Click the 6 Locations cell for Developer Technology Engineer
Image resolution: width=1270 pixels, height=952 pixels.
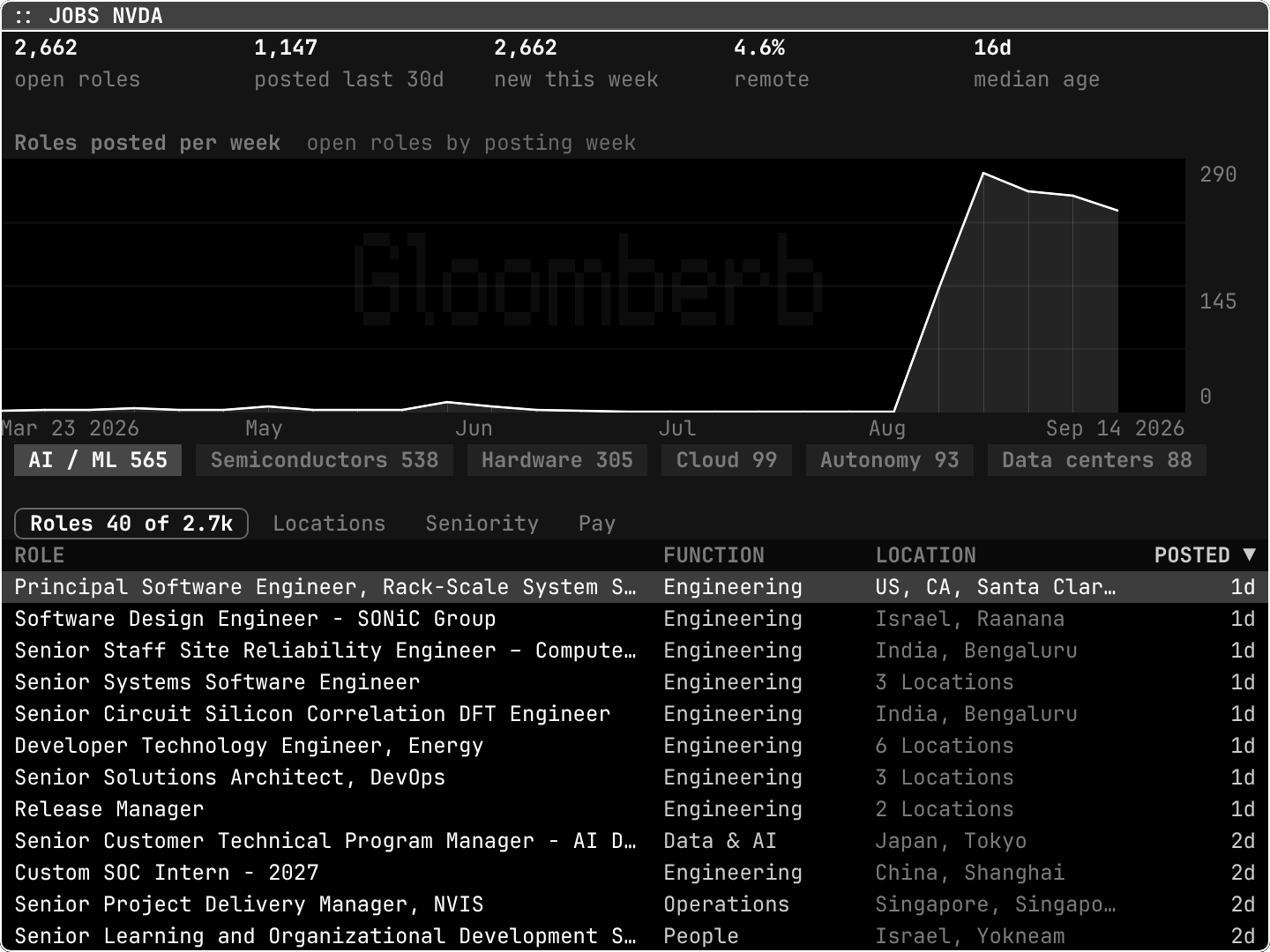[945, 746]
